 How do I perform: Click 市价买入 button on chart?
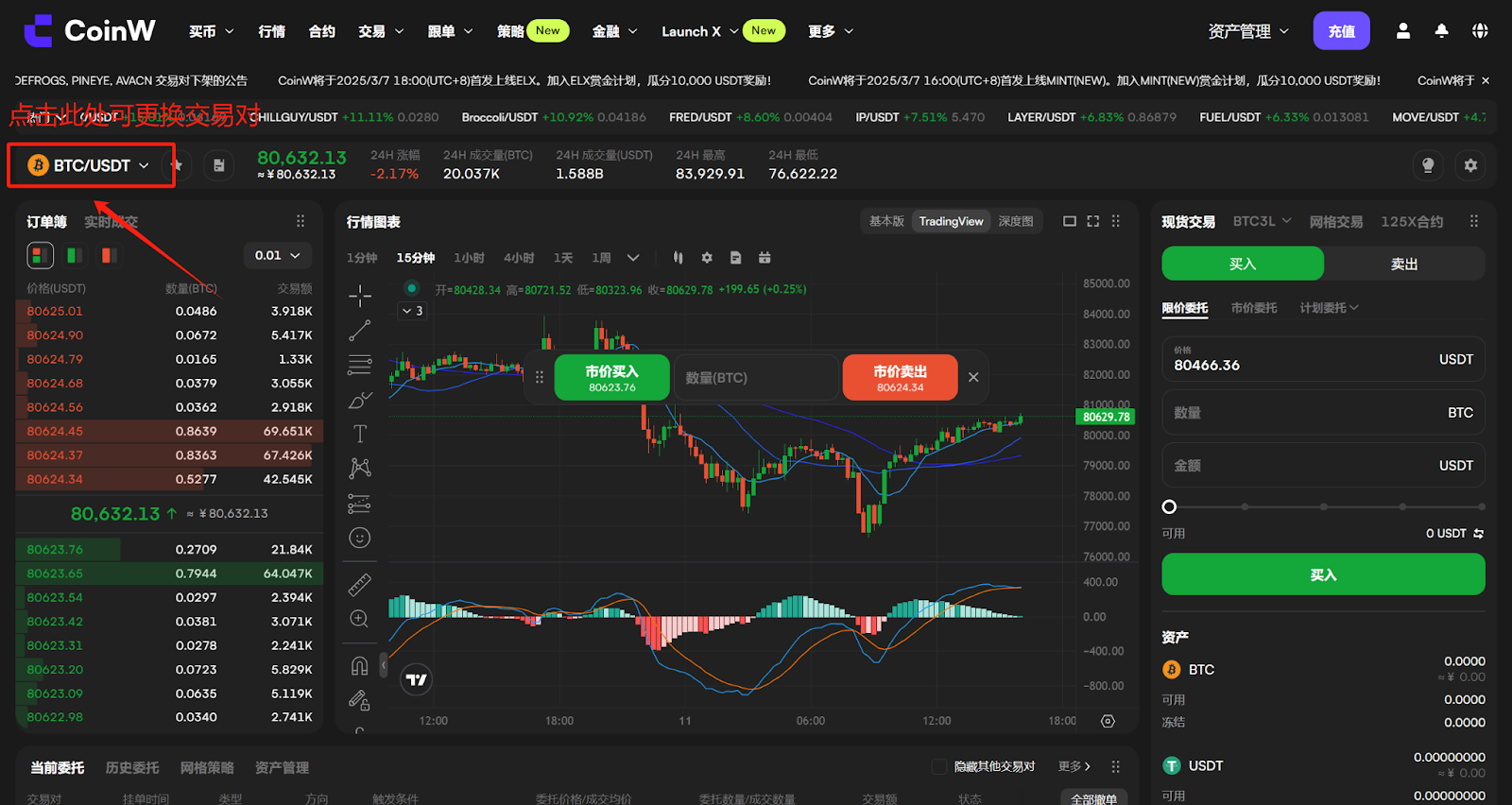click(x=612, y=378)
